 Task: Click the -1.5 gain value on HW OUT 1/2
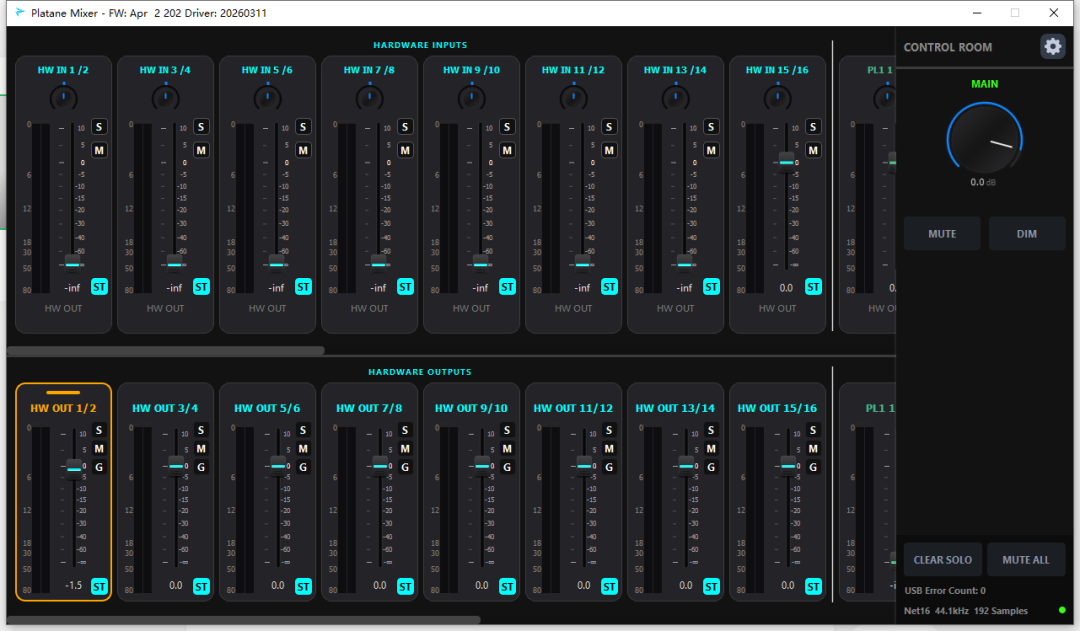click(73, 585)
